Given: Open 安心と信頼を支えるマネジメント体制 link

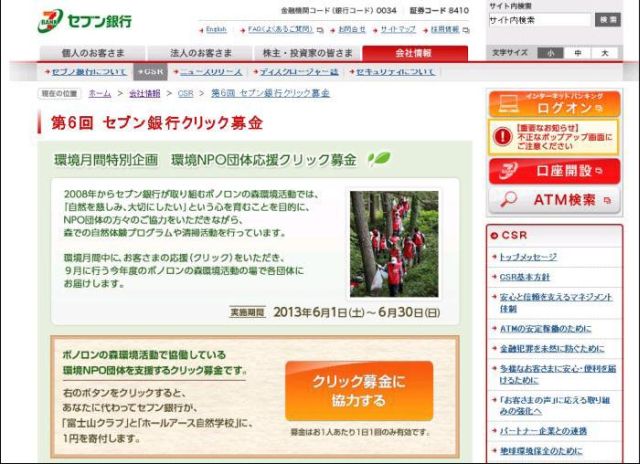Looking at the screenshot, I should pos(556,302).
